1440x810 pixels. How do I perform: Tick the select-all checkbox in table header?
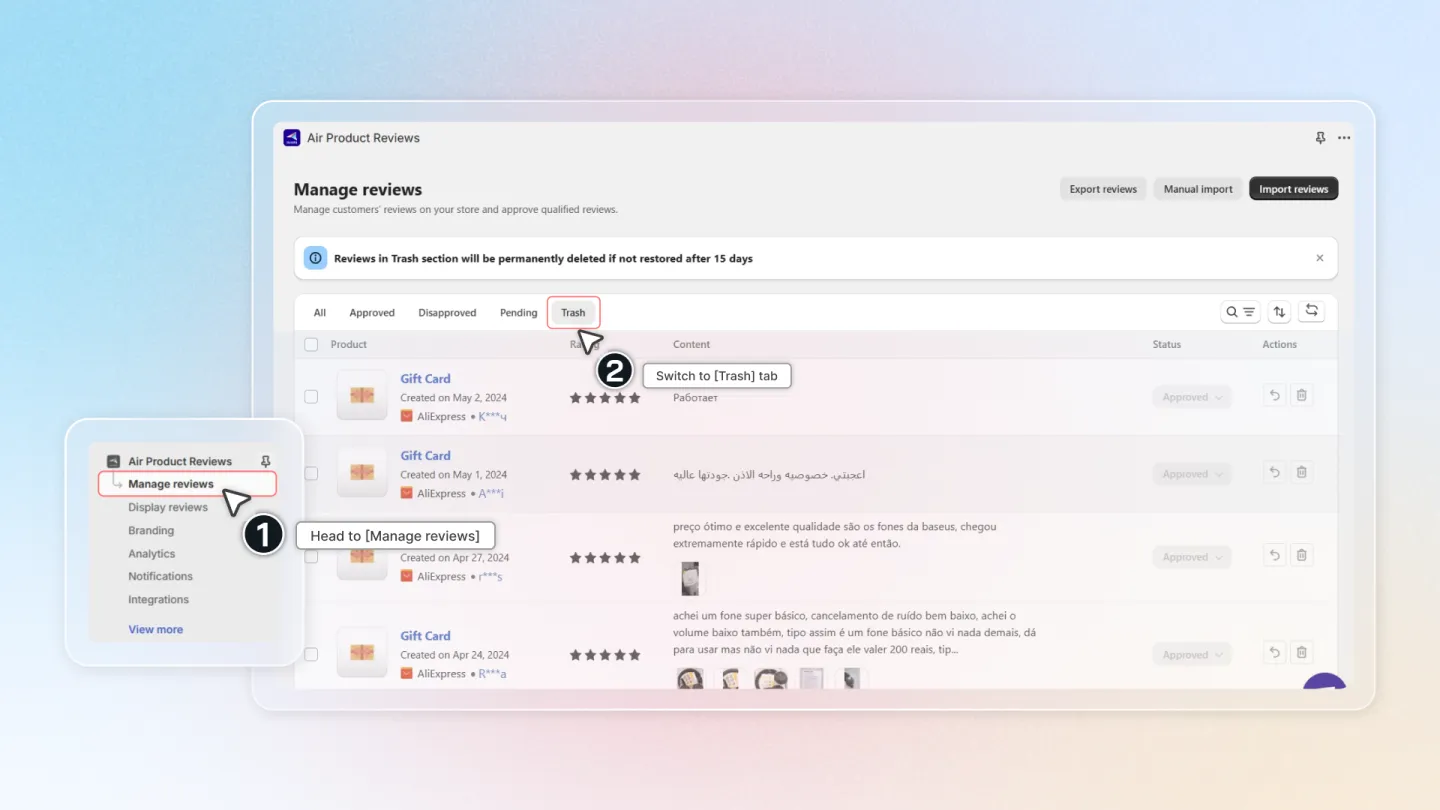[x=311, y=344]
